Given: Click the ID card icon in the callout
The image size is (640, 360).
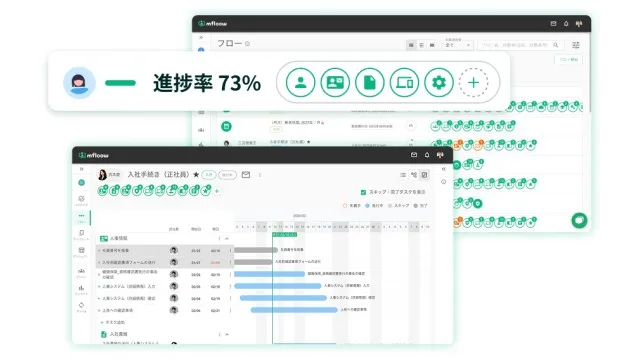Looking at the screenshot, I should click(x=335, y=82).
